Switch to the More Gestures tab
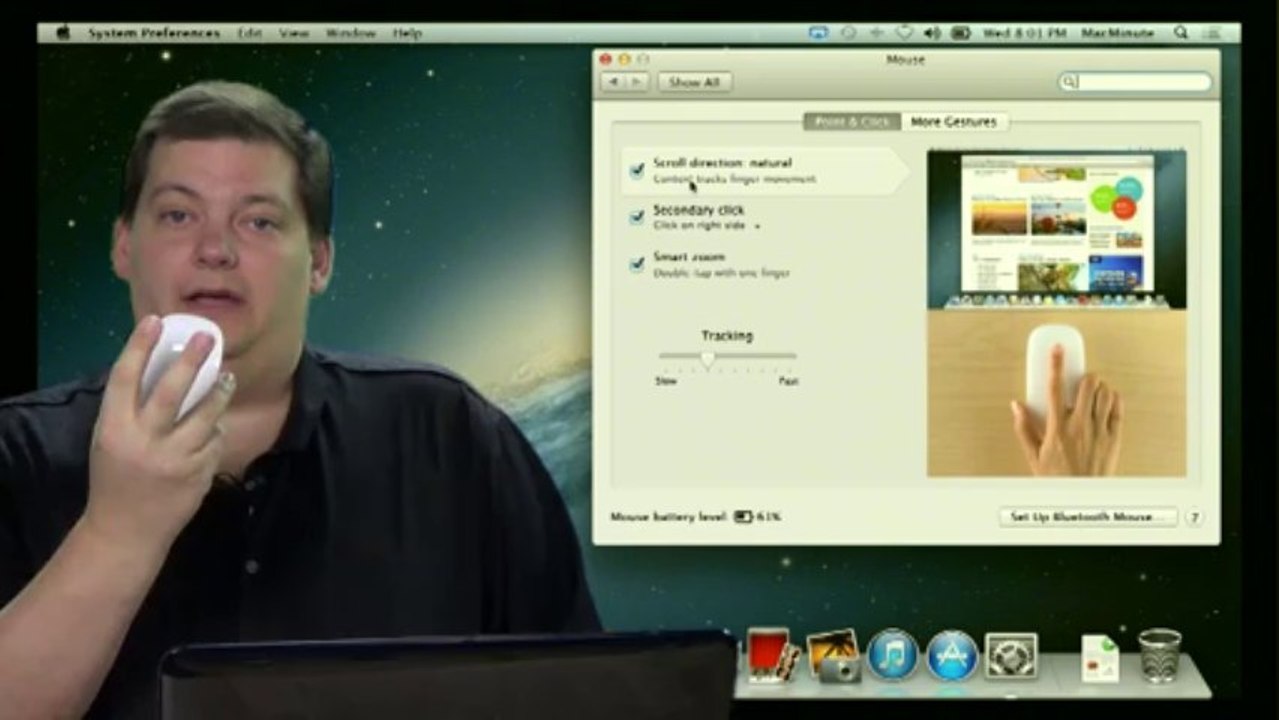 point(954,121)
